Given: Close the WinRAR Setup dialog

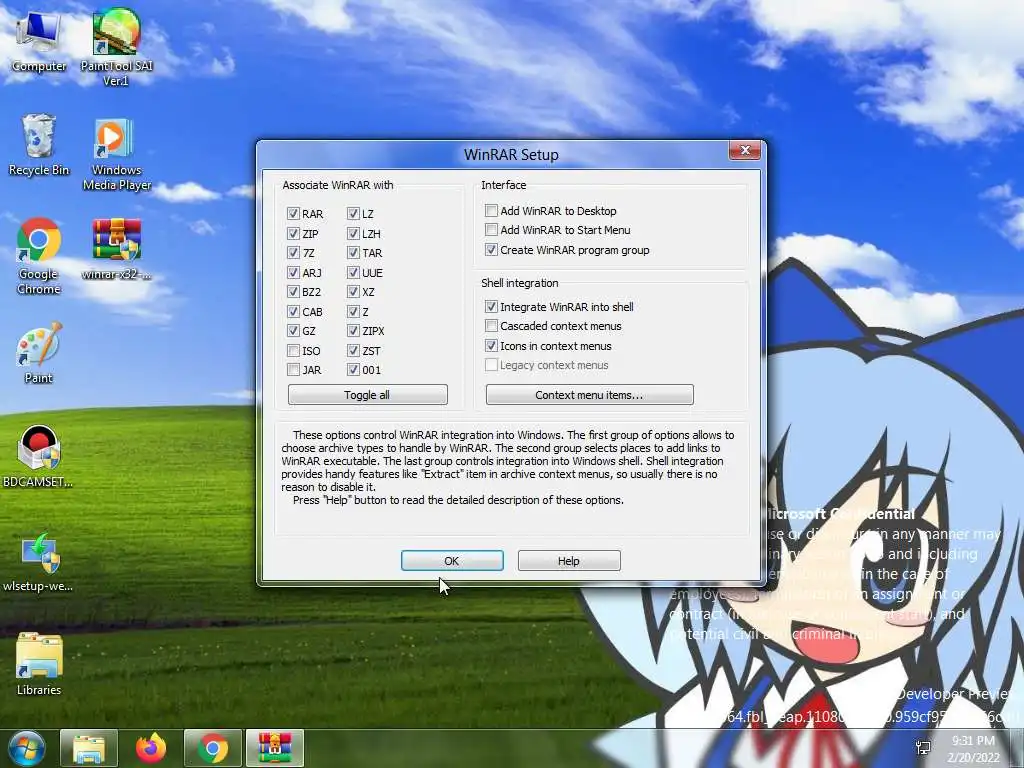Looking at the screenshot, I should click(744, 150).
